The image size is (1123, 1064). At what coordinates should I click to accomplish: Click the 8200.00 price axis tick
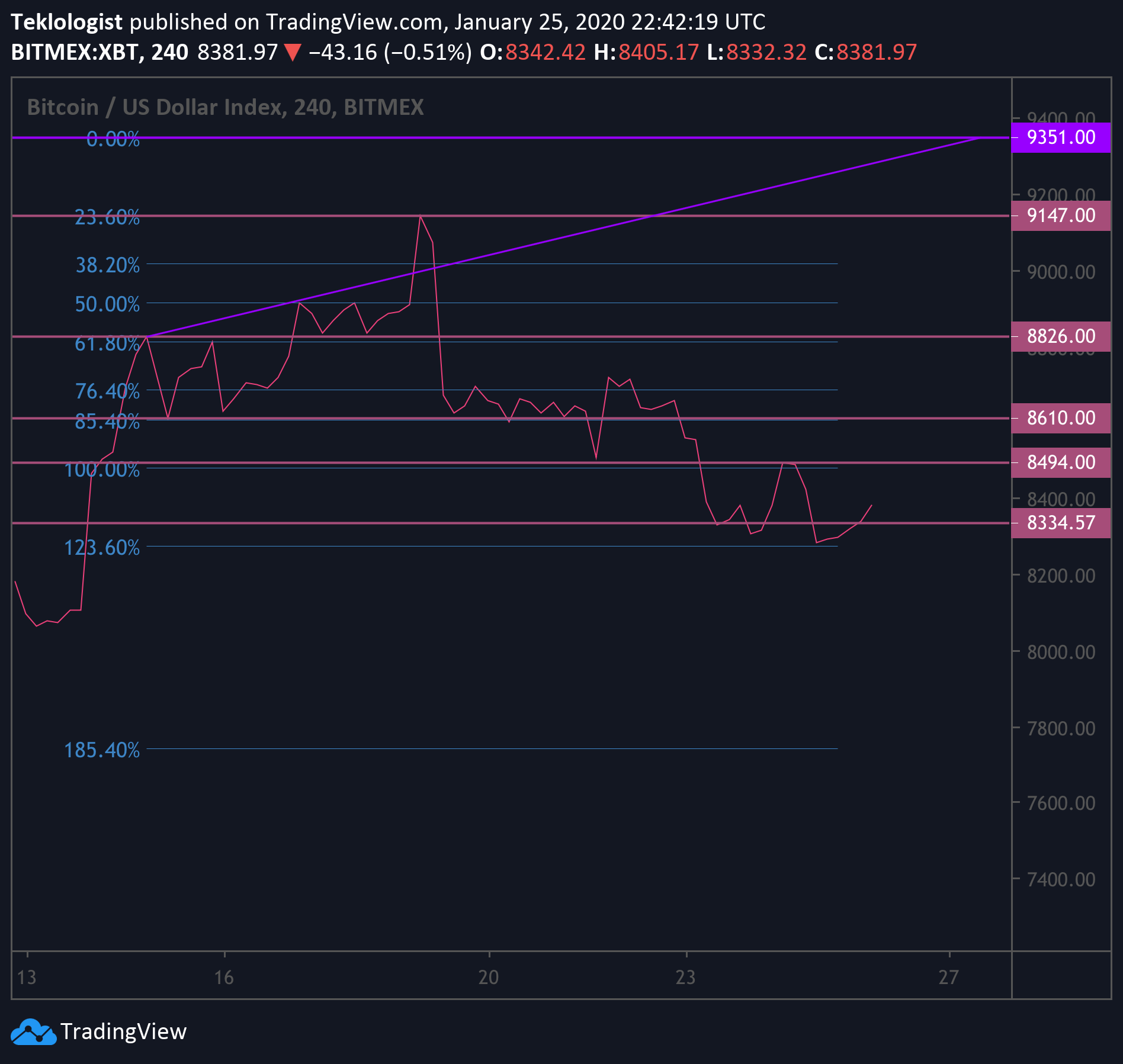point(1061,576)
